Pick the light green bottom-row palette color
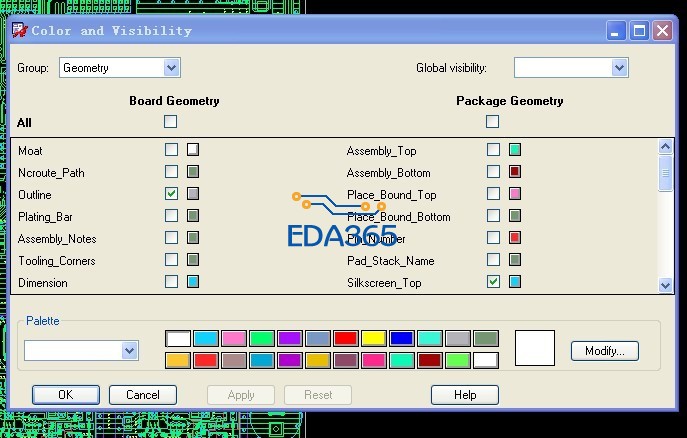 pos(458,360)
